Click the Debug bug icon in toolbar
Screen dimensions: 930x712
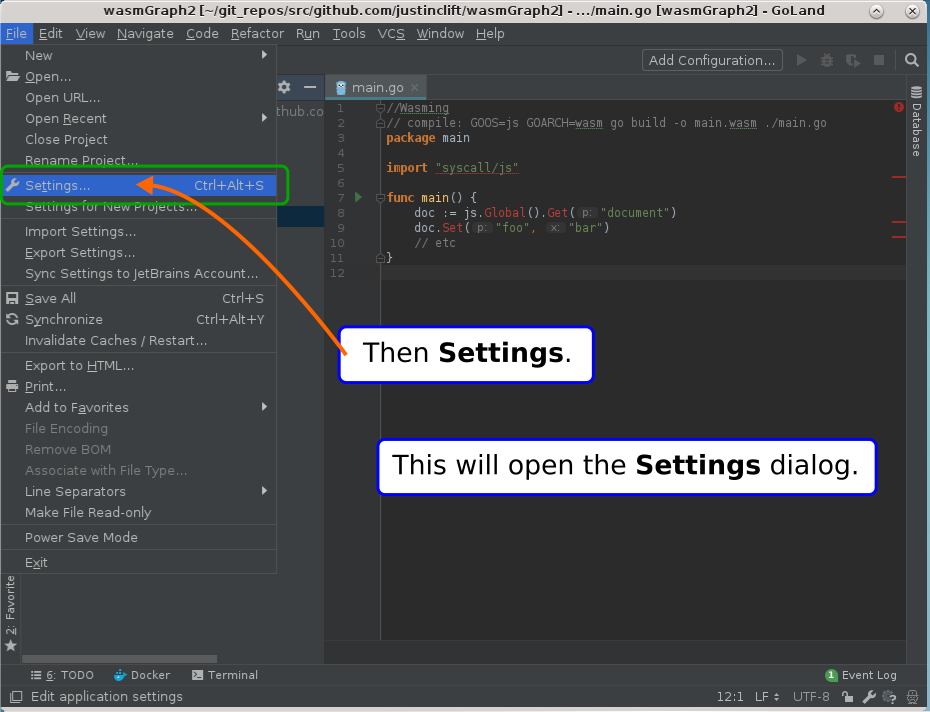pos(827,60)
